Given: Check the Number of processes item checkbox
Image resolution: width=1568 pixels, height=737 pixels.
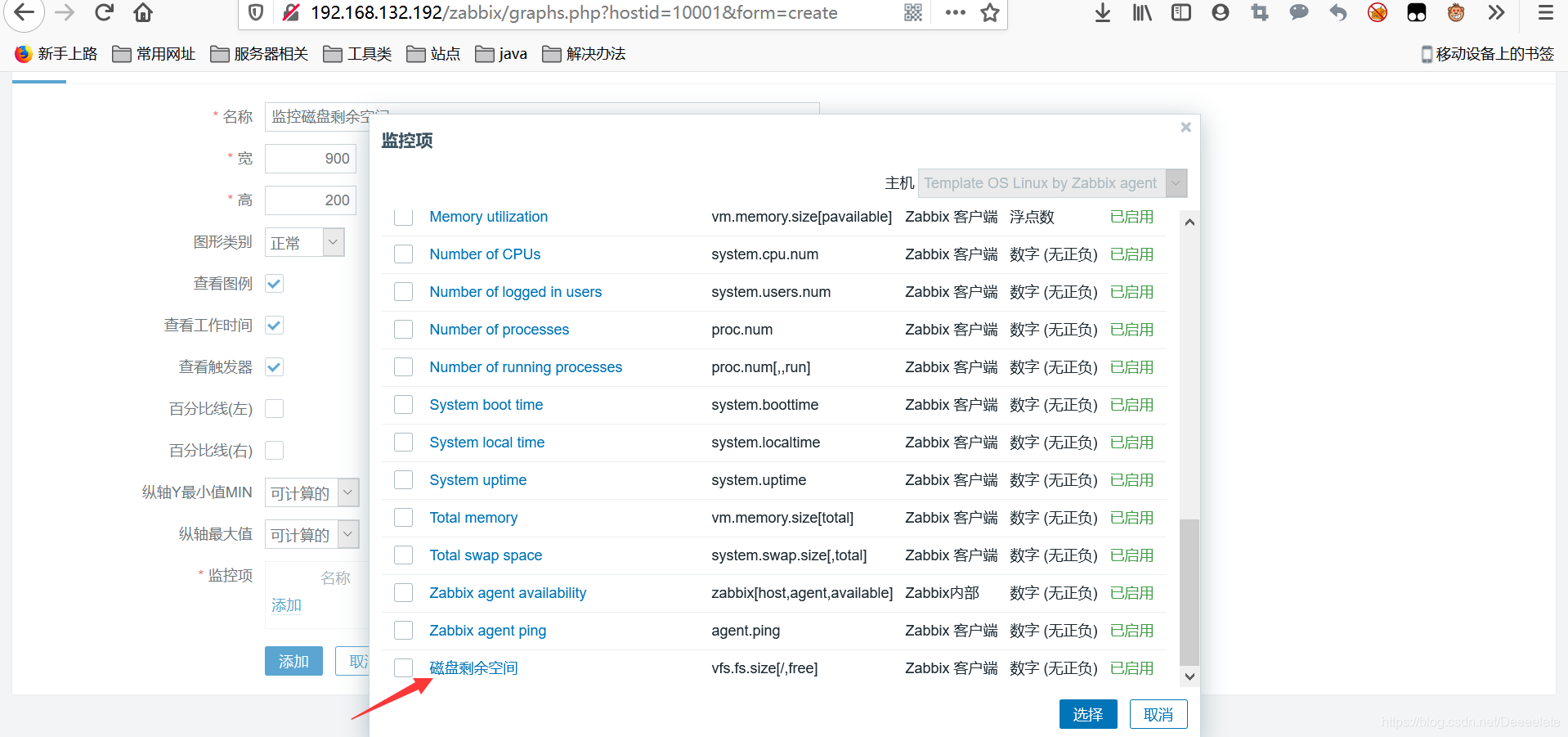Looking at the screenshot, I should click(403, 330).
